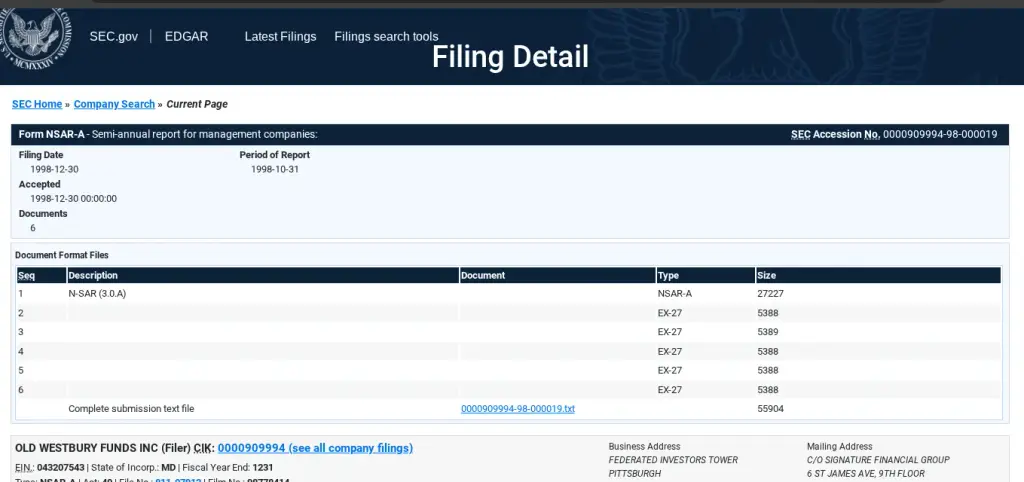Click the Filing Date label
The width and height of the screenshot is (1024, 482).
tap(41, 155)
